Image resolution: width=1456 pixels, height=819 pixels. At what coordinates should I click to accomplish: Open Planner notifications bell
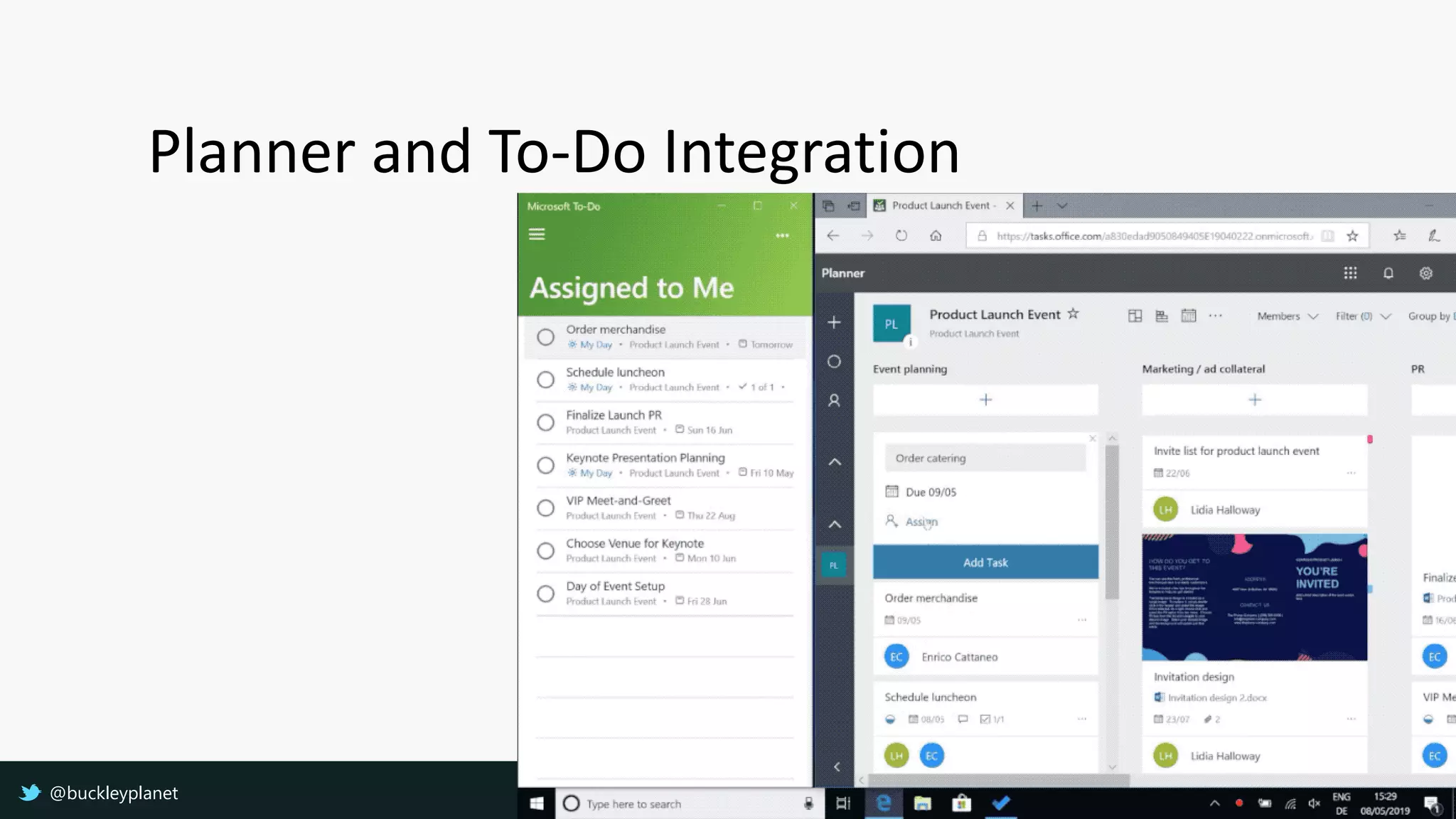(1388, 273)
